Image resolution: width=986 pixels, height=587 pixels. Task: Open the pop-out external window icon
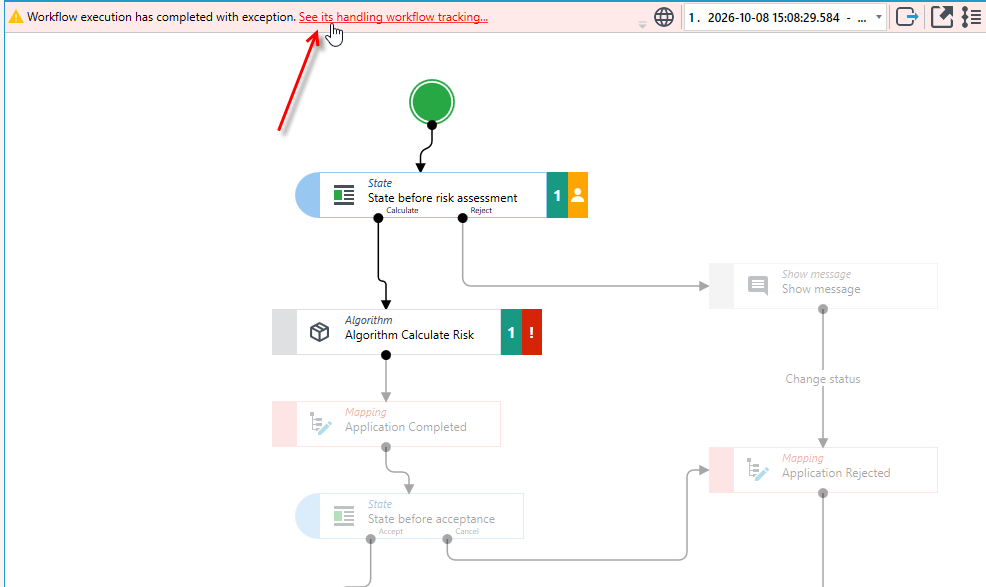[x=941, y=17]
